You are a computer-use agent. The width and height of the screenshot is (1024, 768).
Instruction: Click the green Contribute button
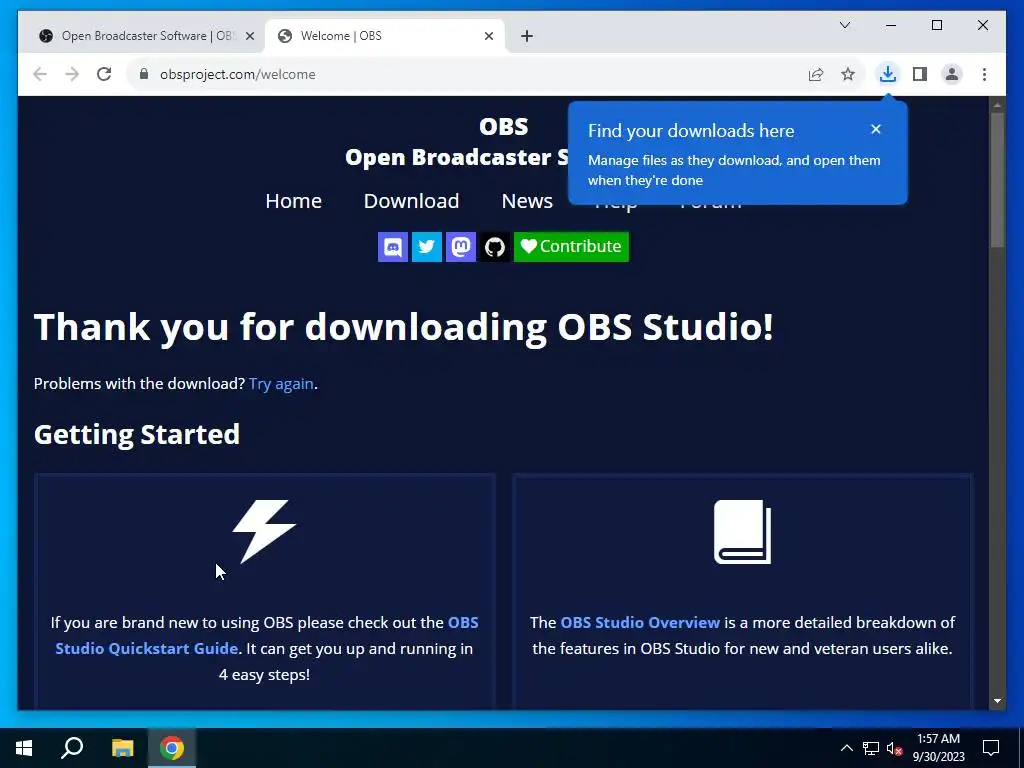pos(571,247)
